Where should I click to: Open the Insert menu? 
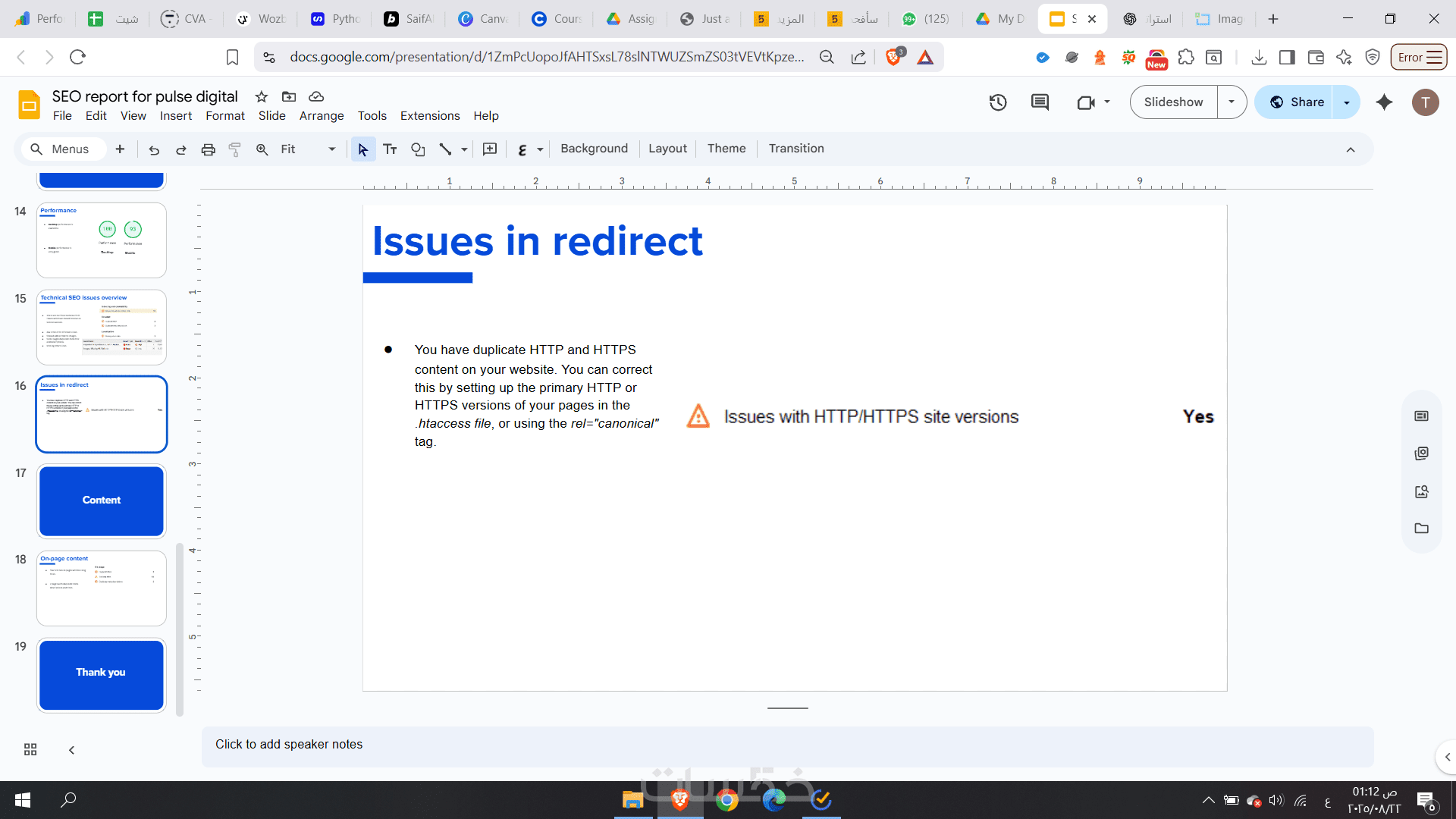pyautogui.click(x=175, y=116)
